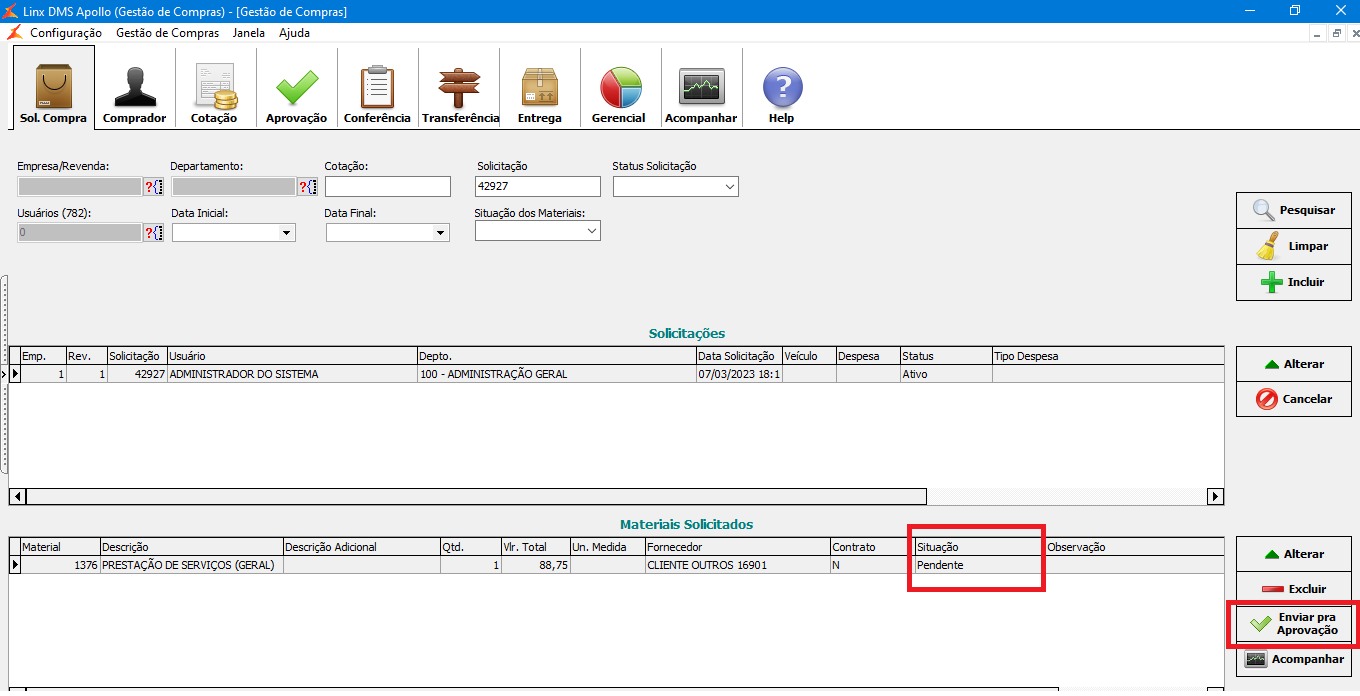This screenshot has width=1360, height=696.
Task: Click the Pesquisar button
Action: point(1294,210)
